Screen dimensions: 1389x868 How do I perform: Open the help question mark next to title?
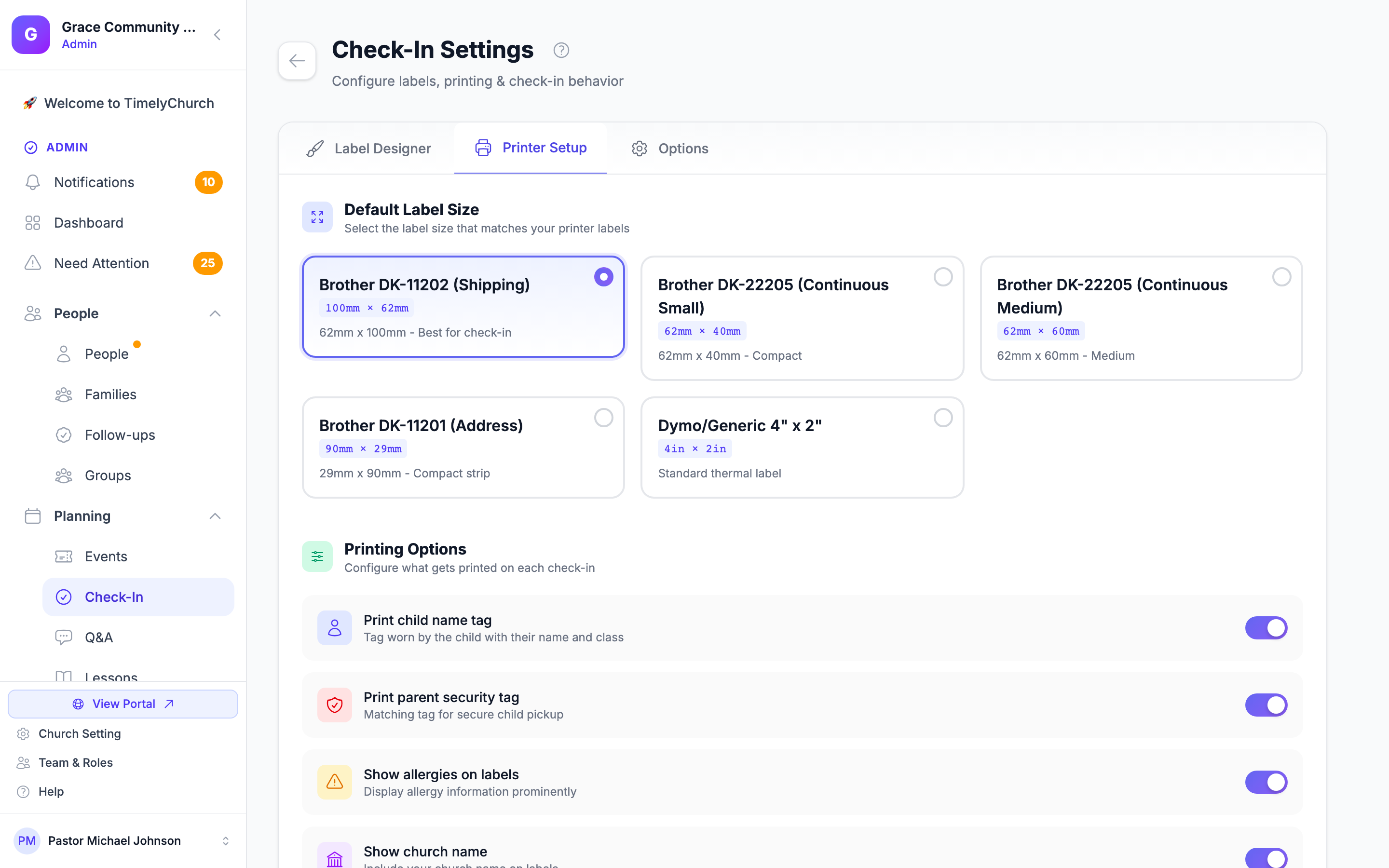[x=561, y=51]
